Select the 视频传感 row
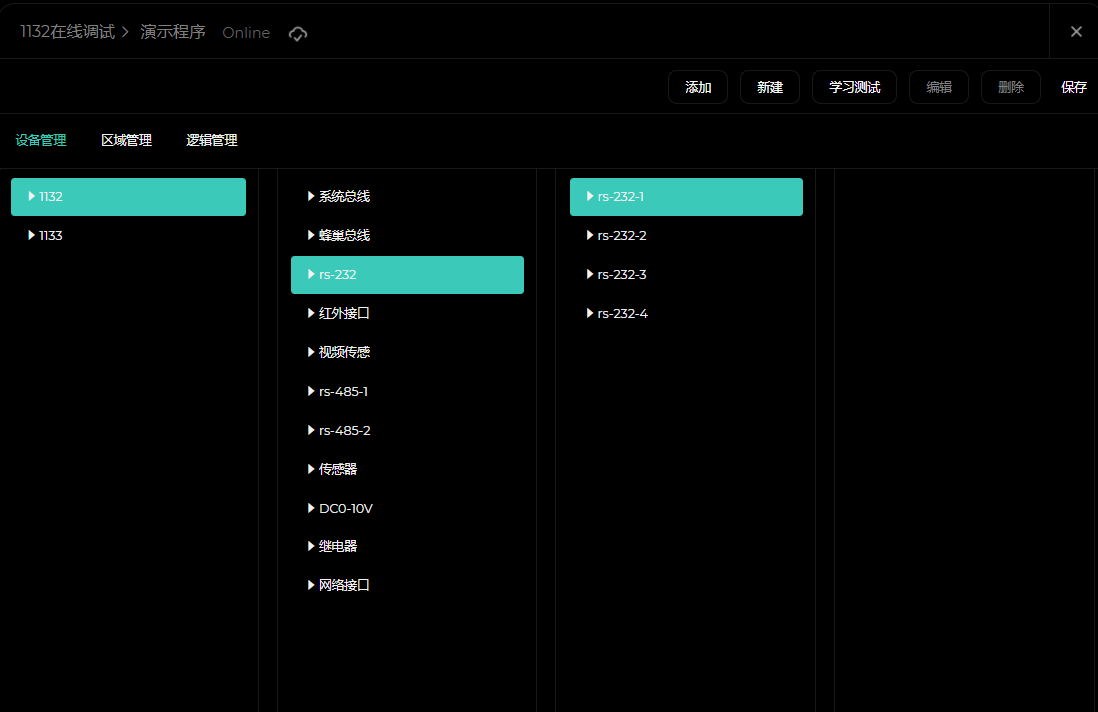 pos(407,353)
